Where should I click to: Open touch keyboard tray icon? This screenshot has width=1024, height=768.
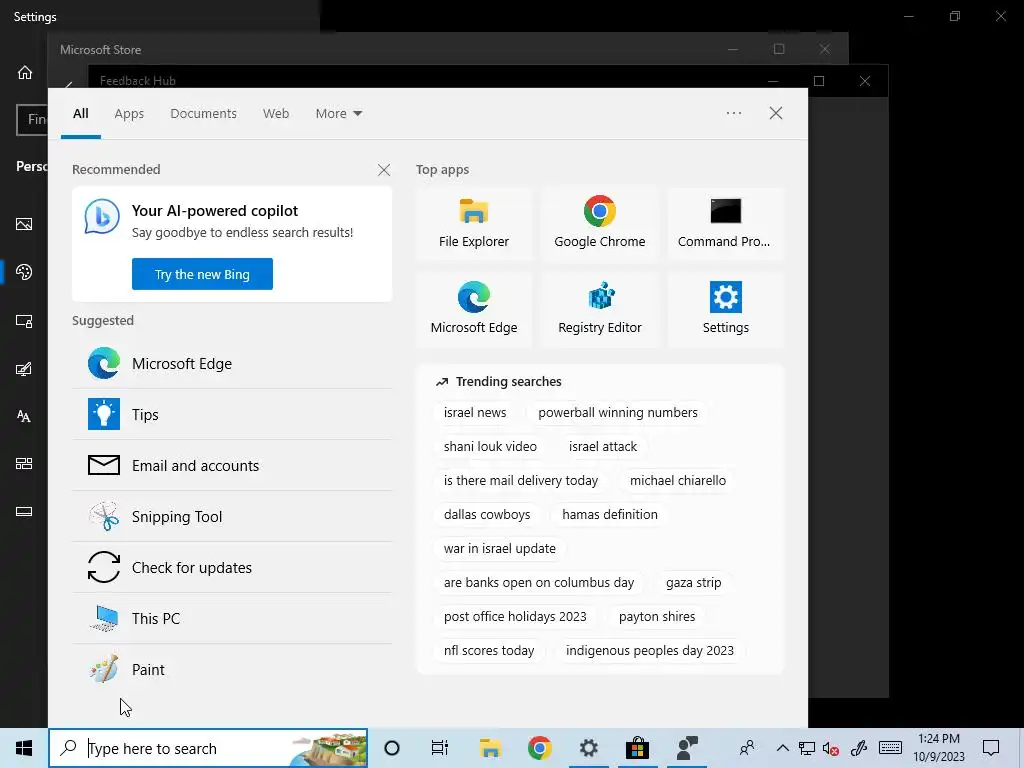click(x=890, y=748)
